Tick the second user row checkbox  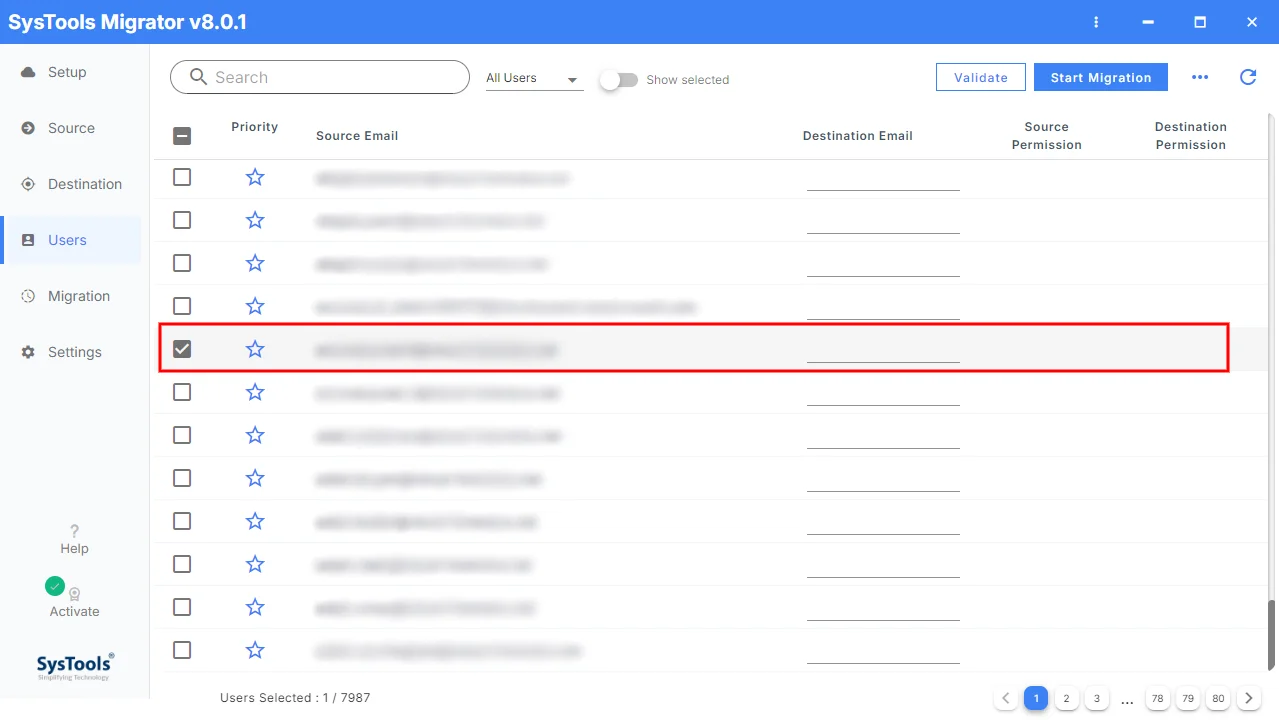click(182, 220)
